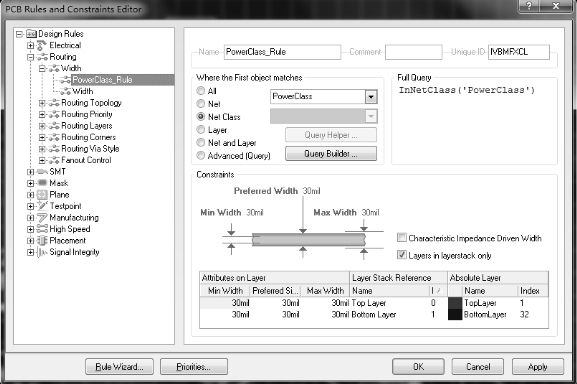The width and height of the screenshot is (577, 384).
Task: Click the BottomLayer color swatch
Action: pyautogui.click(x=455, y=314)
